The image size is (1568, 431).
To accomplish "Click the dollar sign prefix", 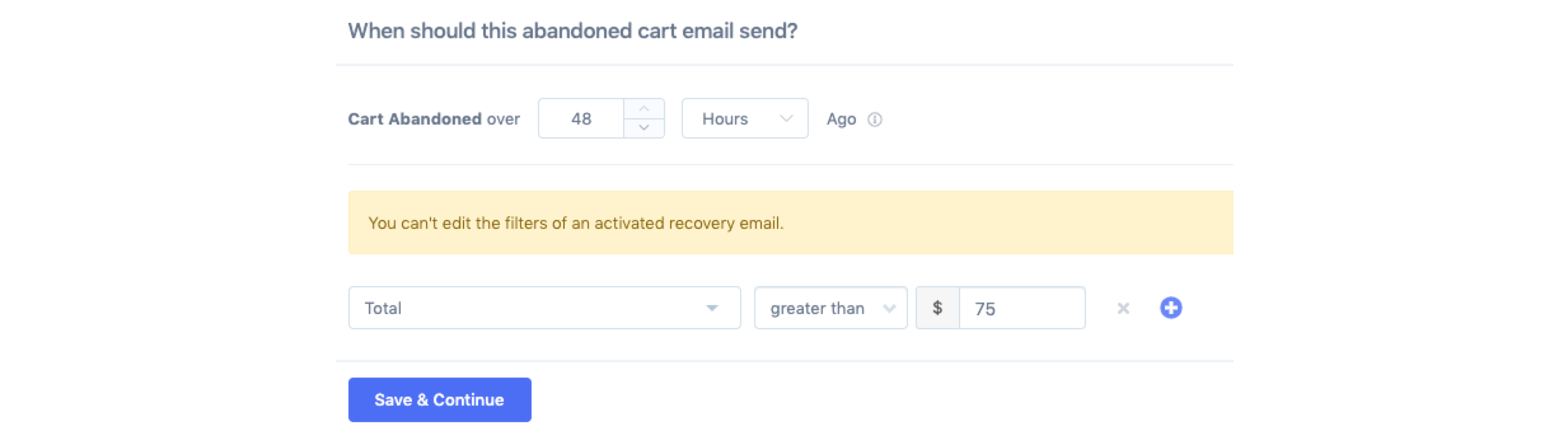I will click(x=937, y=308).
